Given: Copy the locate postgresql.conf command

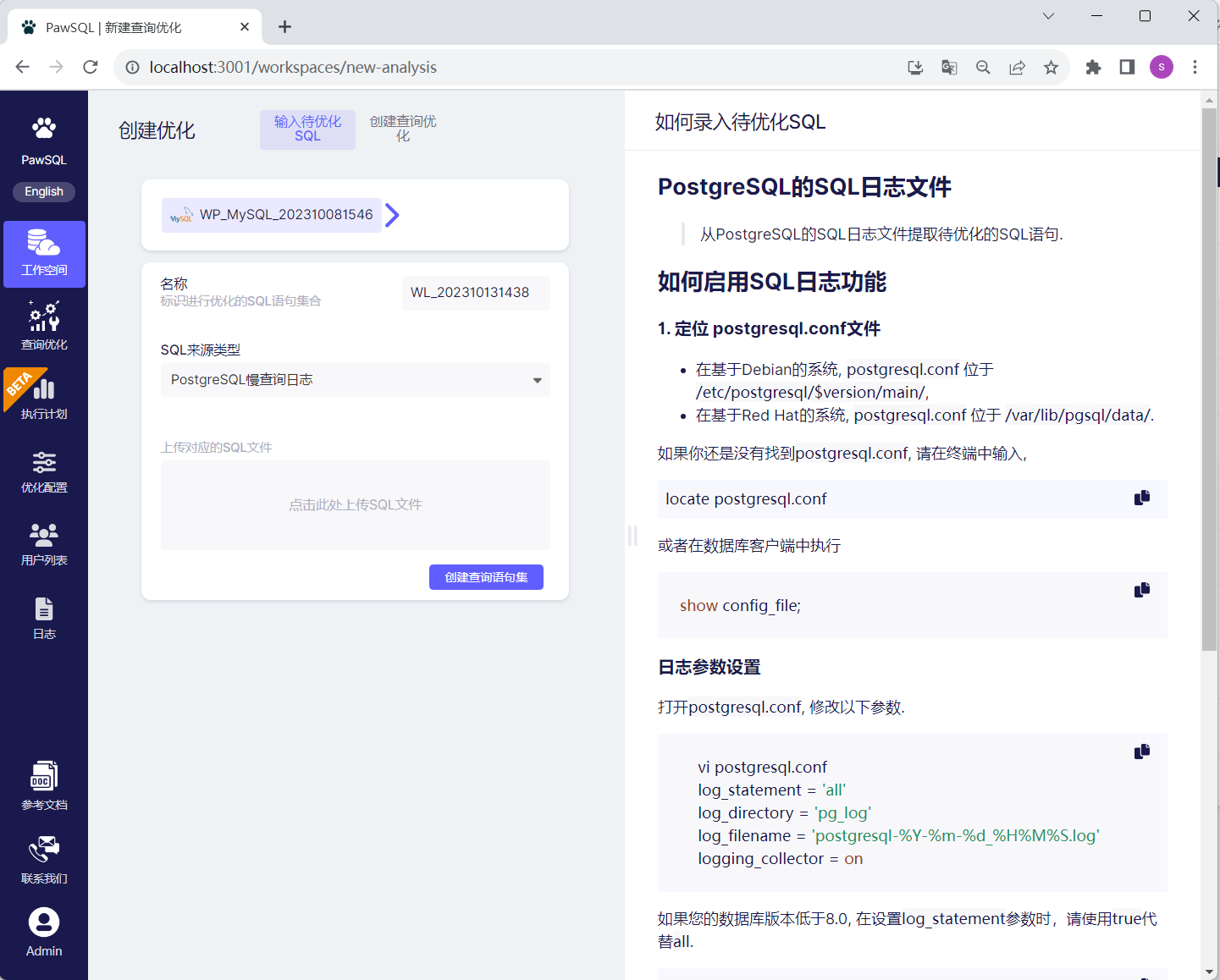Looking at the screenshot, I should click(x=1141, y=498).
